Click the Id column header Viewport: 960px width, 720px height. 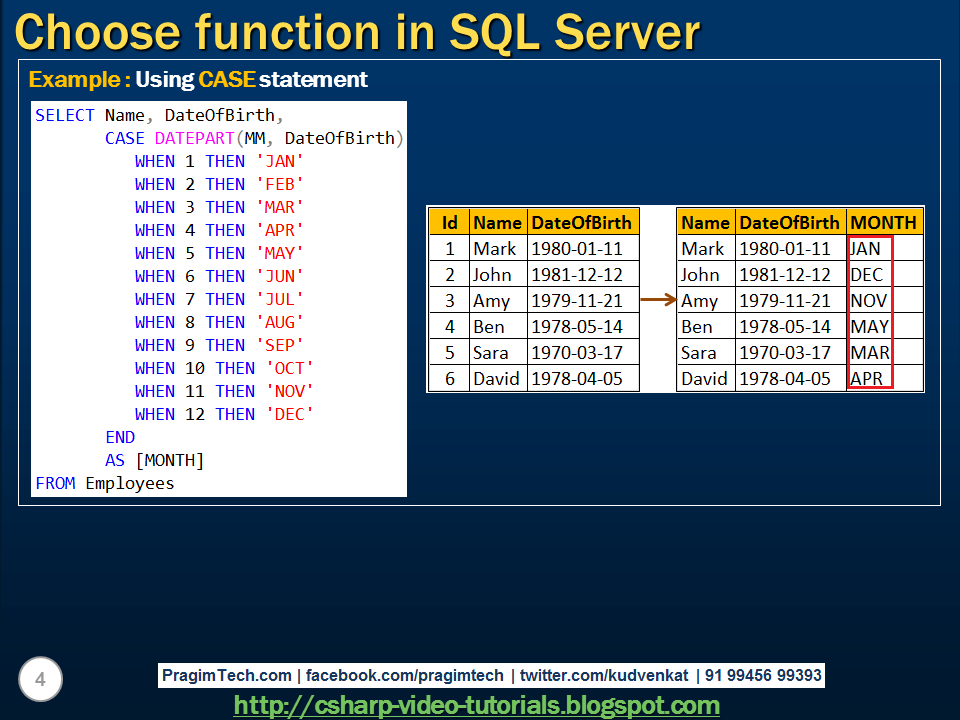[x=449, y=222]
